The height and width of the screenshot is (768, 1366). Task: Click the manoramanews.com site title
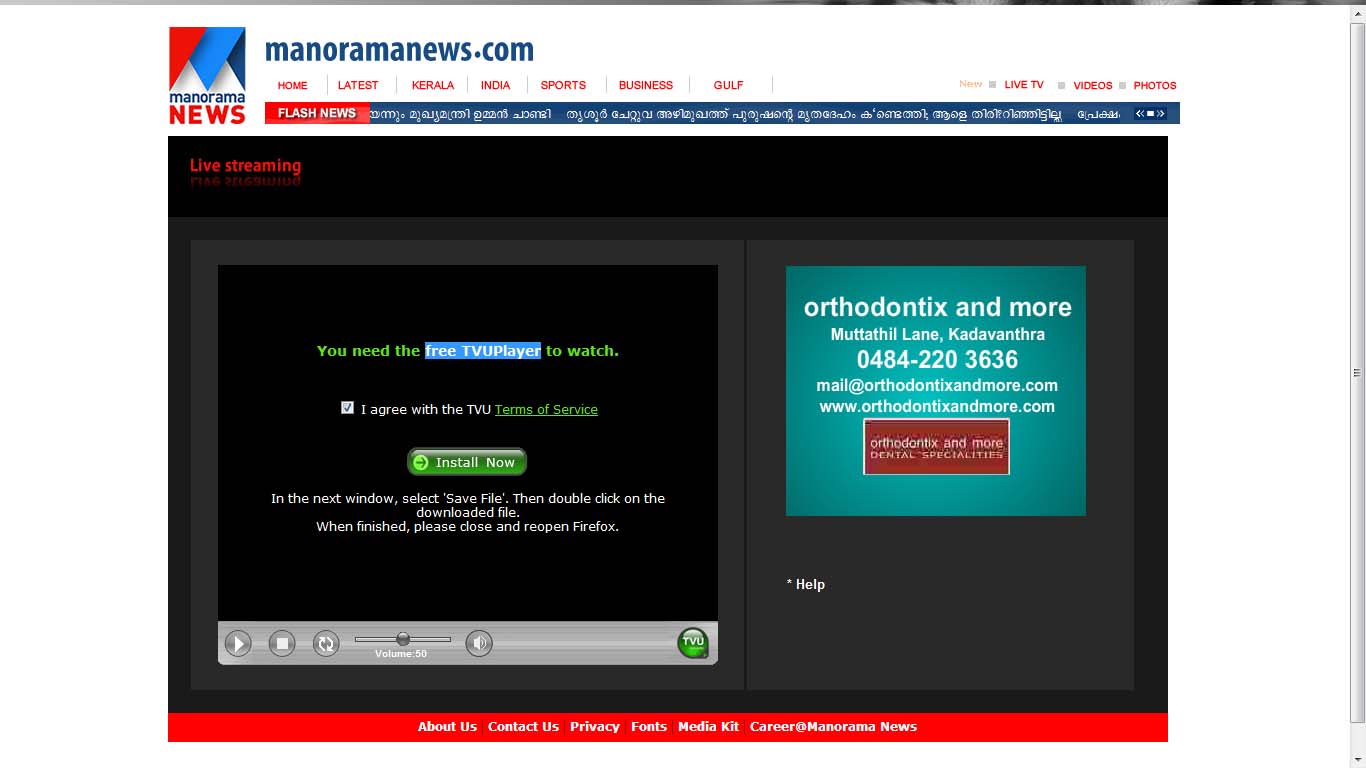399,50
